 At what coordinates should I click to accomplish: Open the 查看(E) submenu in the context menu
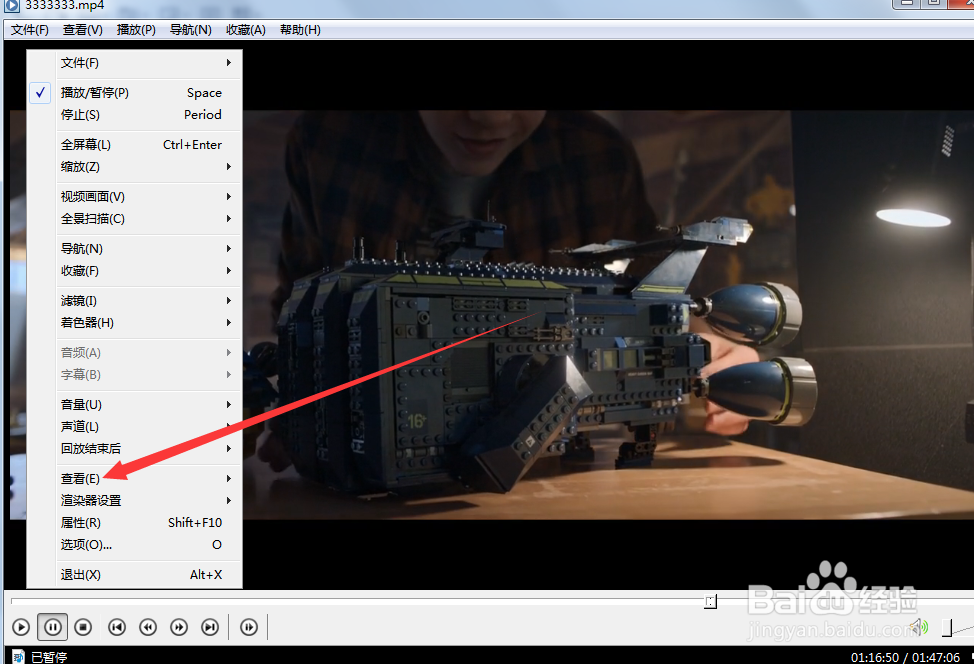coord(134,478)
